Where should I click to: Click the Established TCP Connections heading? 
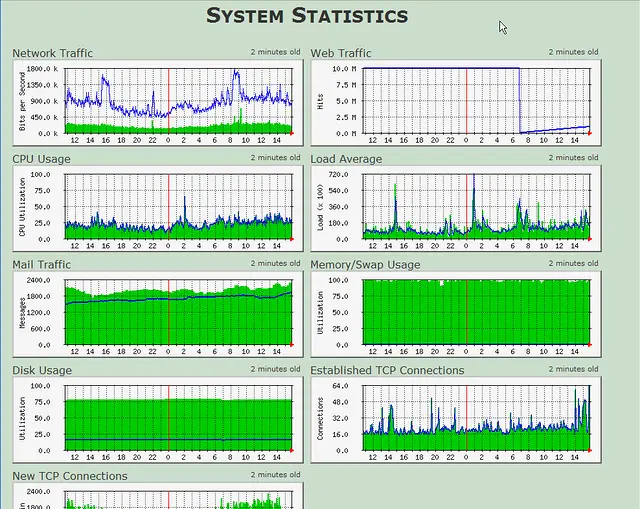(387, 370)
